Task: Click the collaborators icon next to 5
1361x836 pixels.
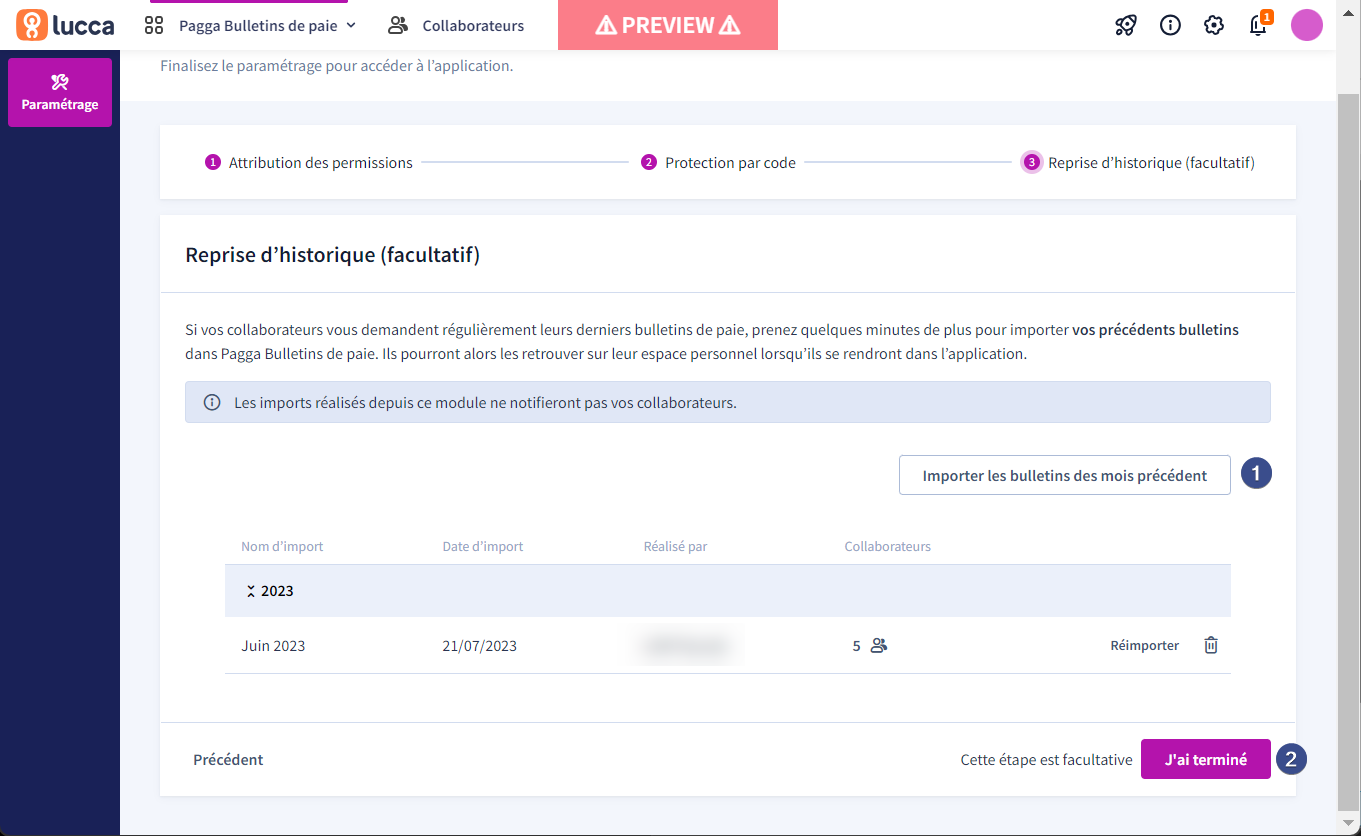Action: click(x=879, y=645)
